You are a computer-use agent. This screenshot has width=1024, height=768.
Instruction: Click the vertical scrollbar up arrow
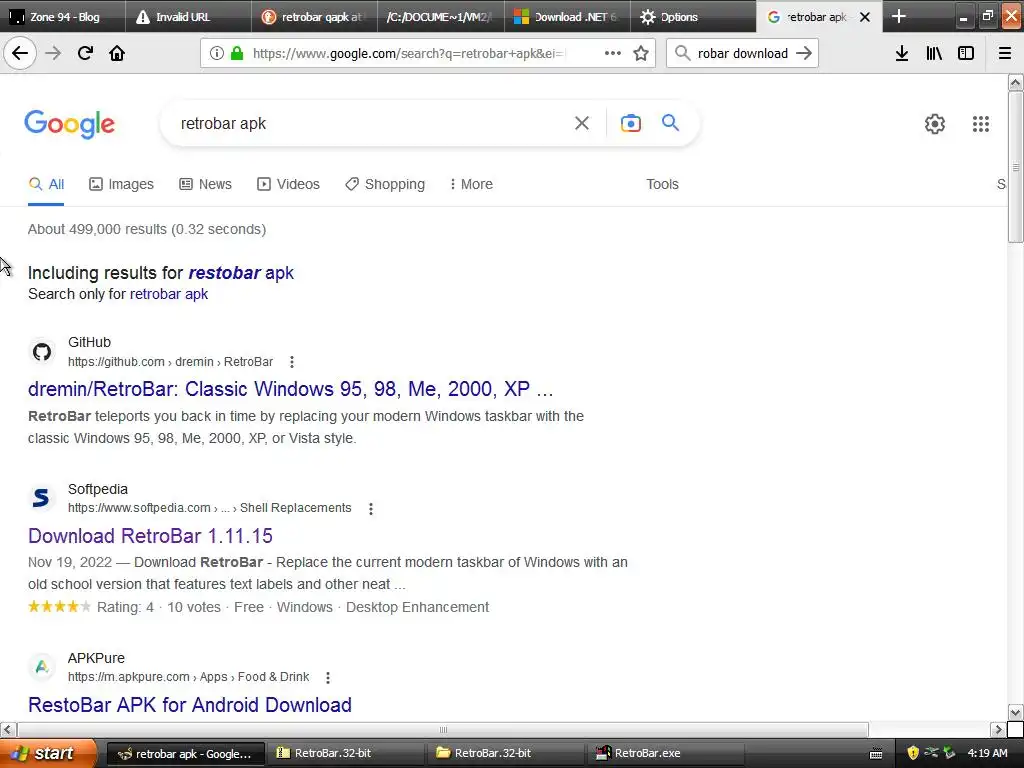coord(1016,82)
